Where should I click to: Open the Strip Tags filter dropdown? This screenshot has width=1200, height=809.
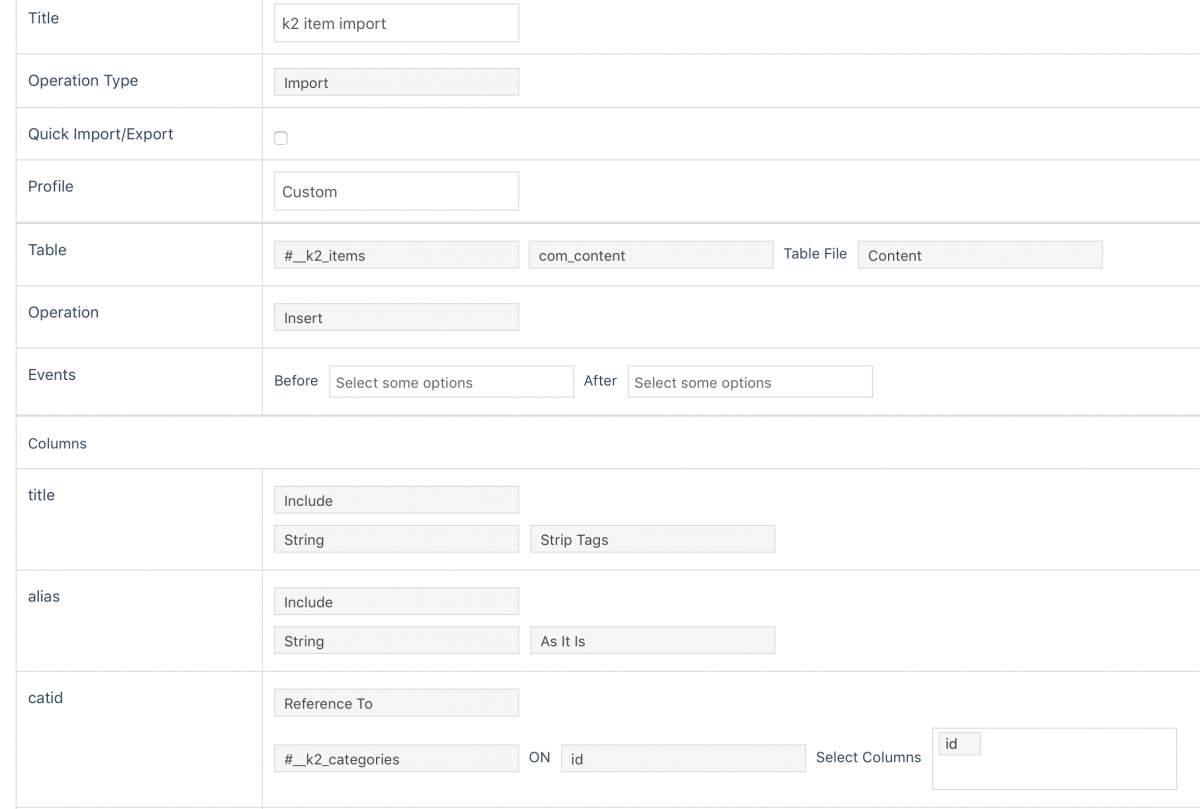pyautogui.click(x=652, y=539)
